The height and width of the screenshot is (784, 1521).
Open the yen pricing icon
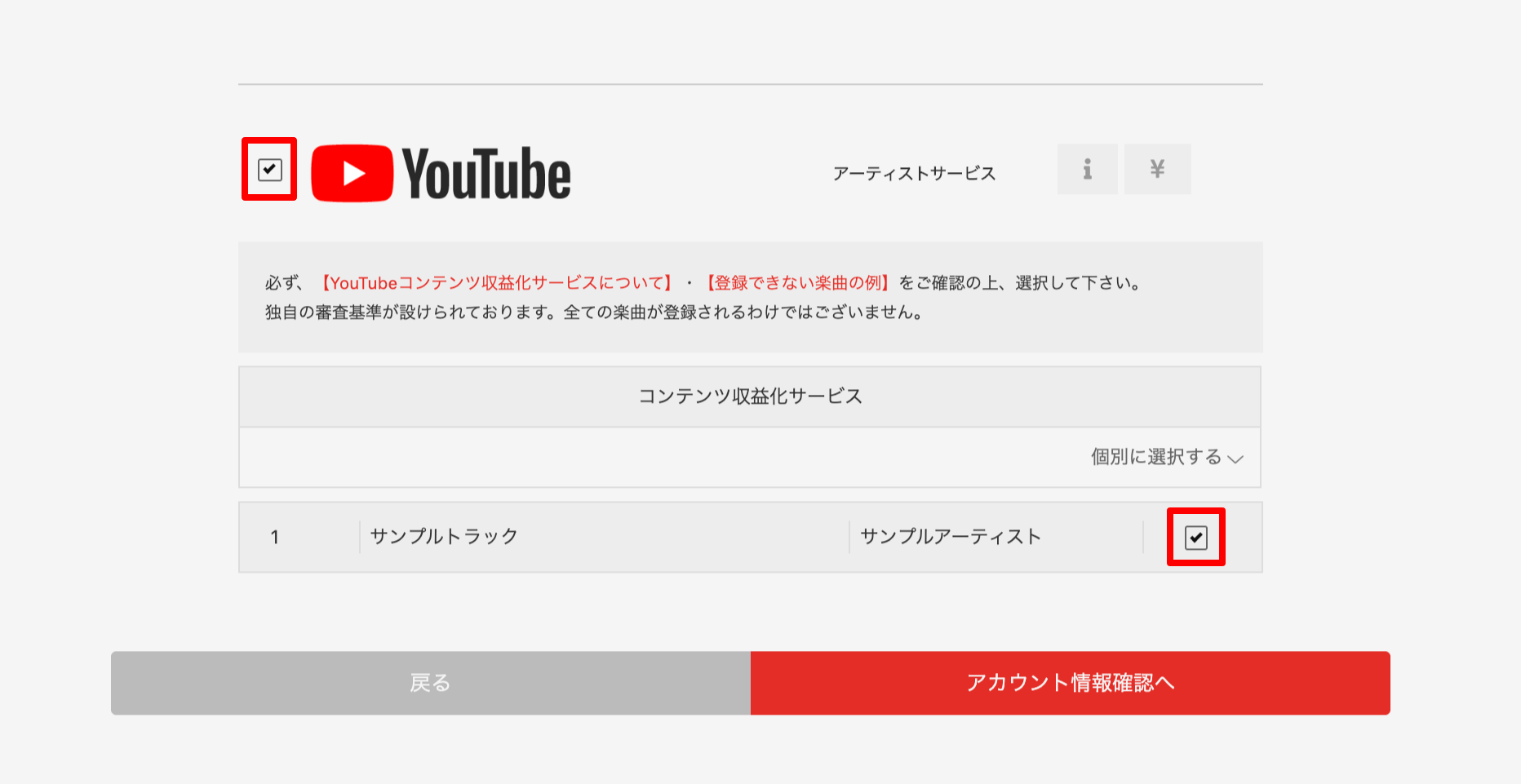point(1157,170)
